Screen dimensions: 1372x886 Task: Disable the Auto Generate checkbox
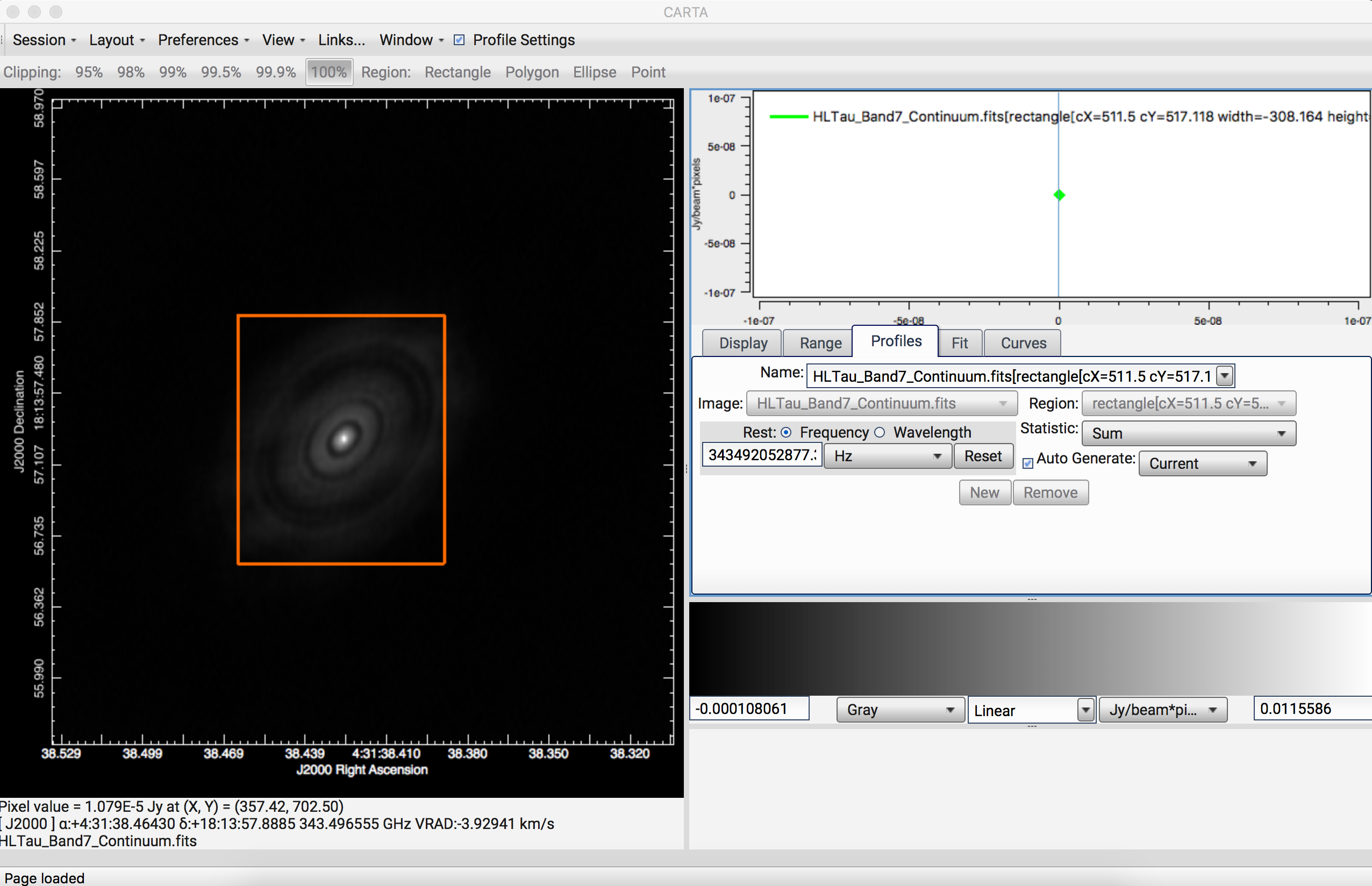coord(1028,464)
